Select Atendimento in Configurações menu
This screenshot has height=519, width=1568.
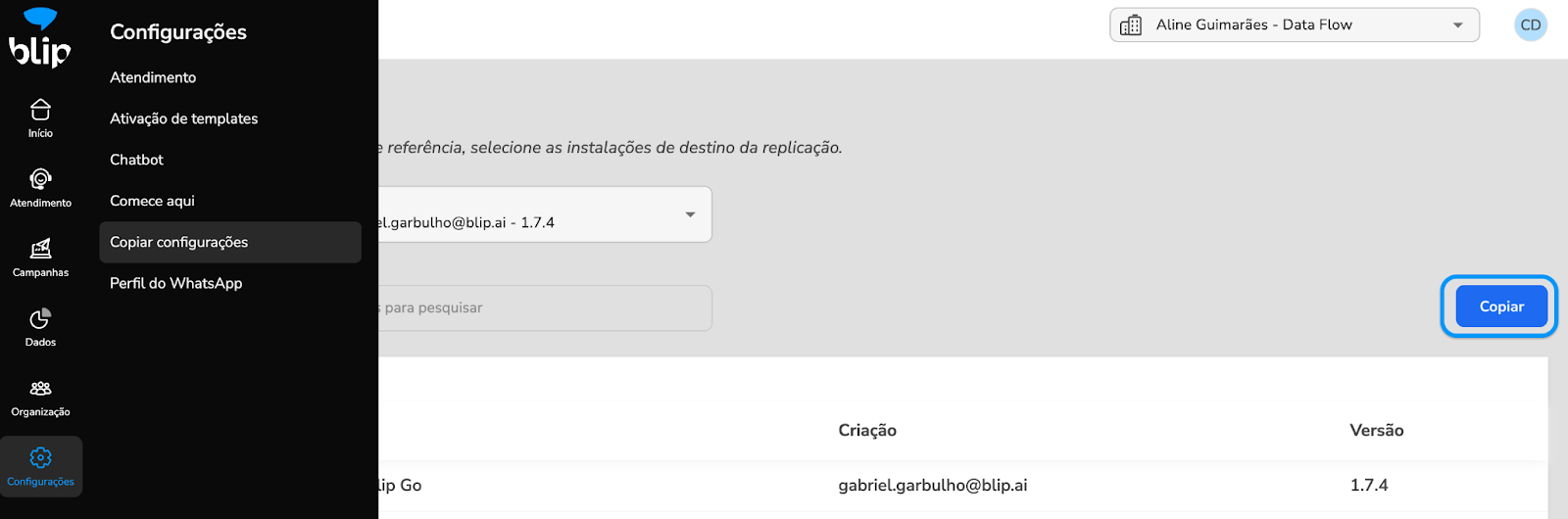tap(153, 77)
